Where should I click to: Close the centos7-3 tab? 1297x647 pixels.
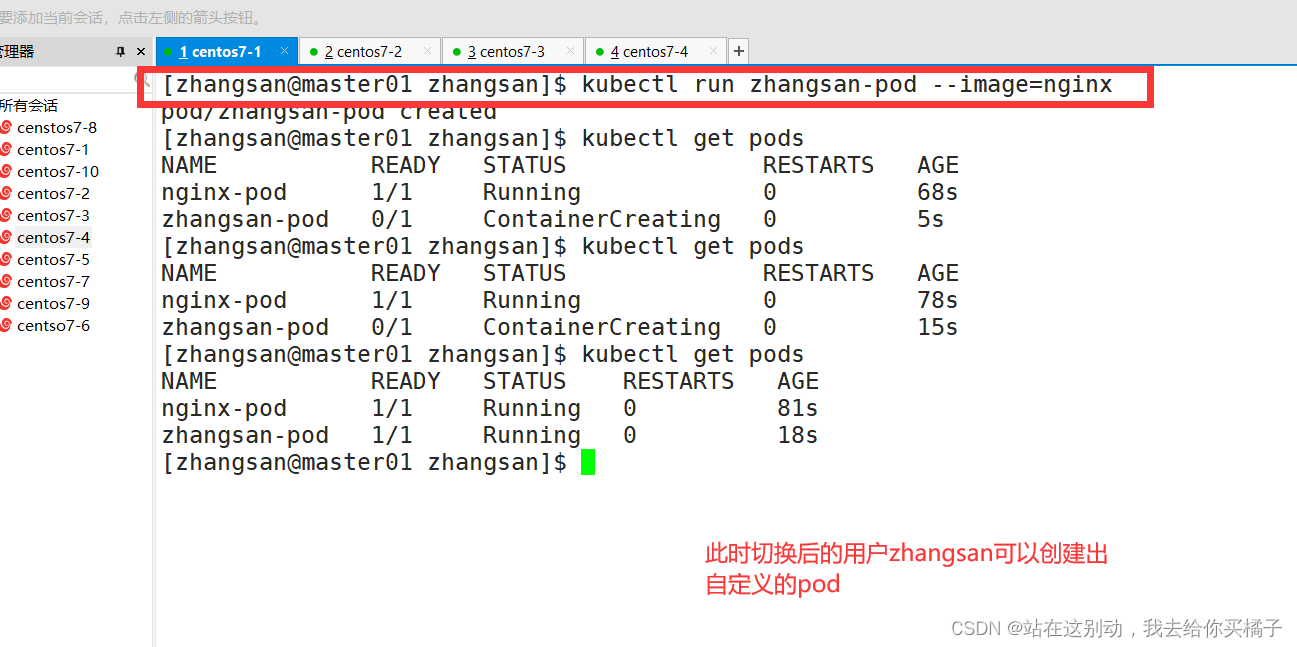pyautogui.click(x=570, y=51)
